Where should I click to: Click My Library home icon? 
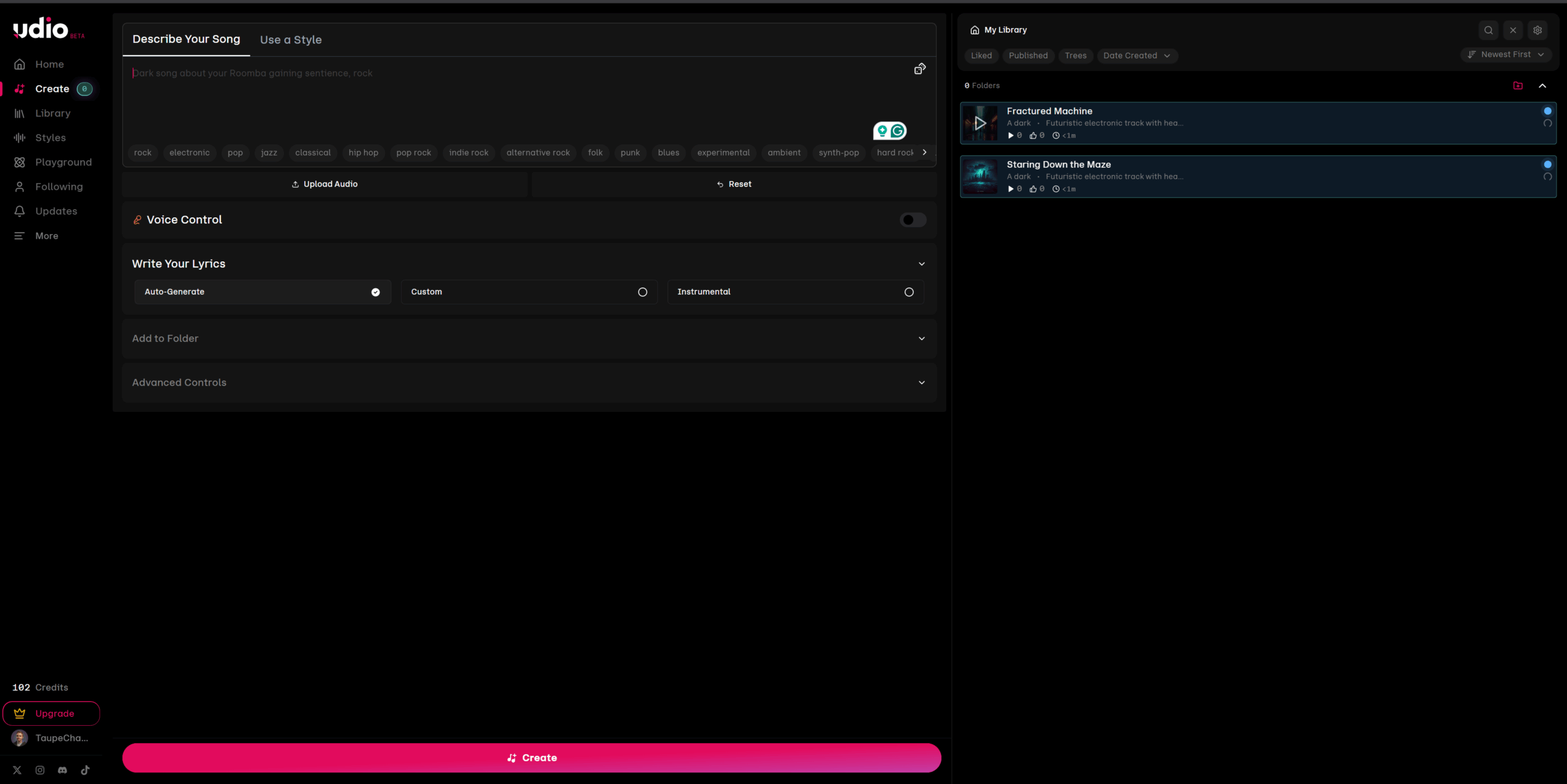coord(974,30)
